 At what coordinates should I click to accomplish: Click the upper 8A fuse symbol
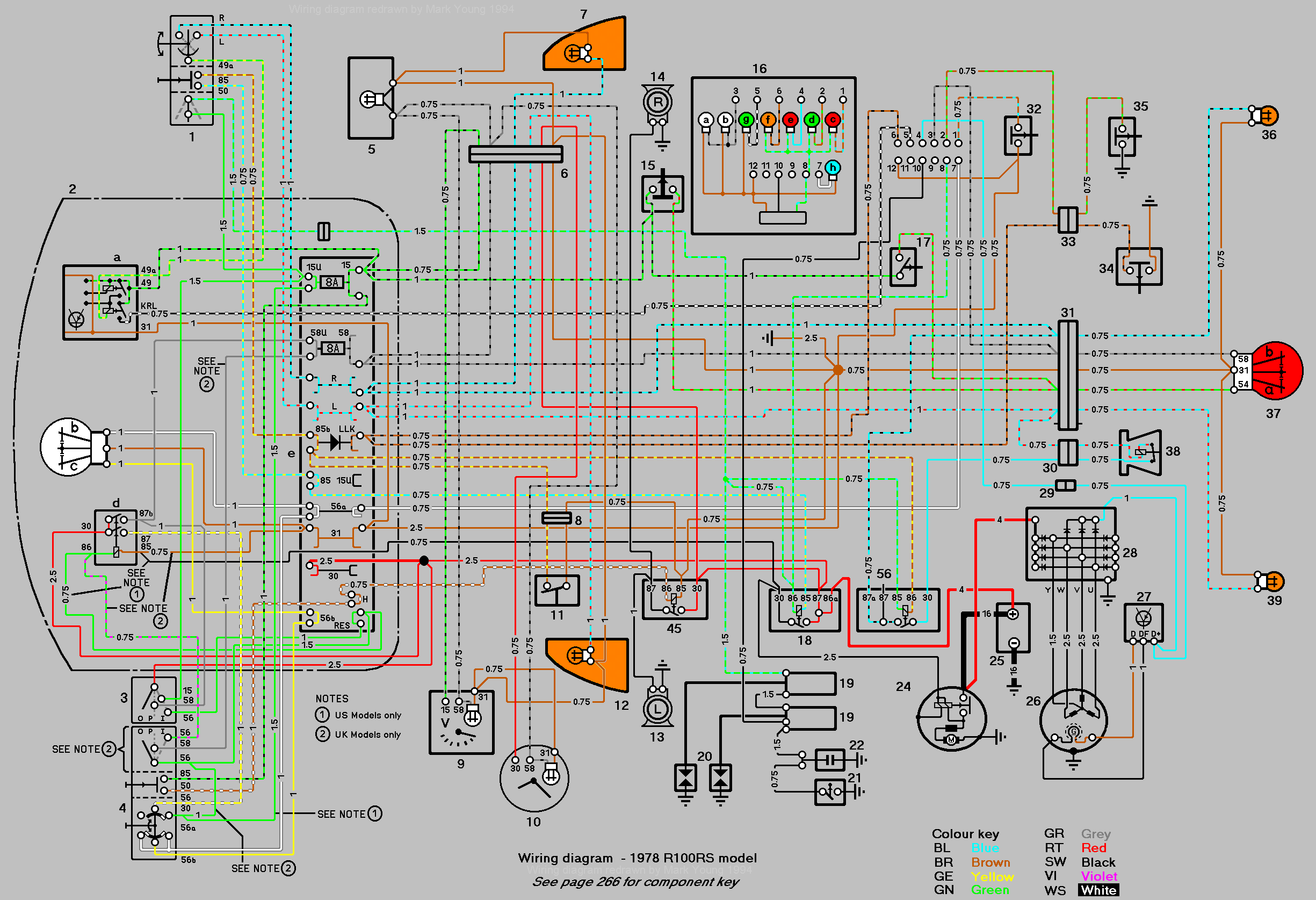tap(332, 282)
